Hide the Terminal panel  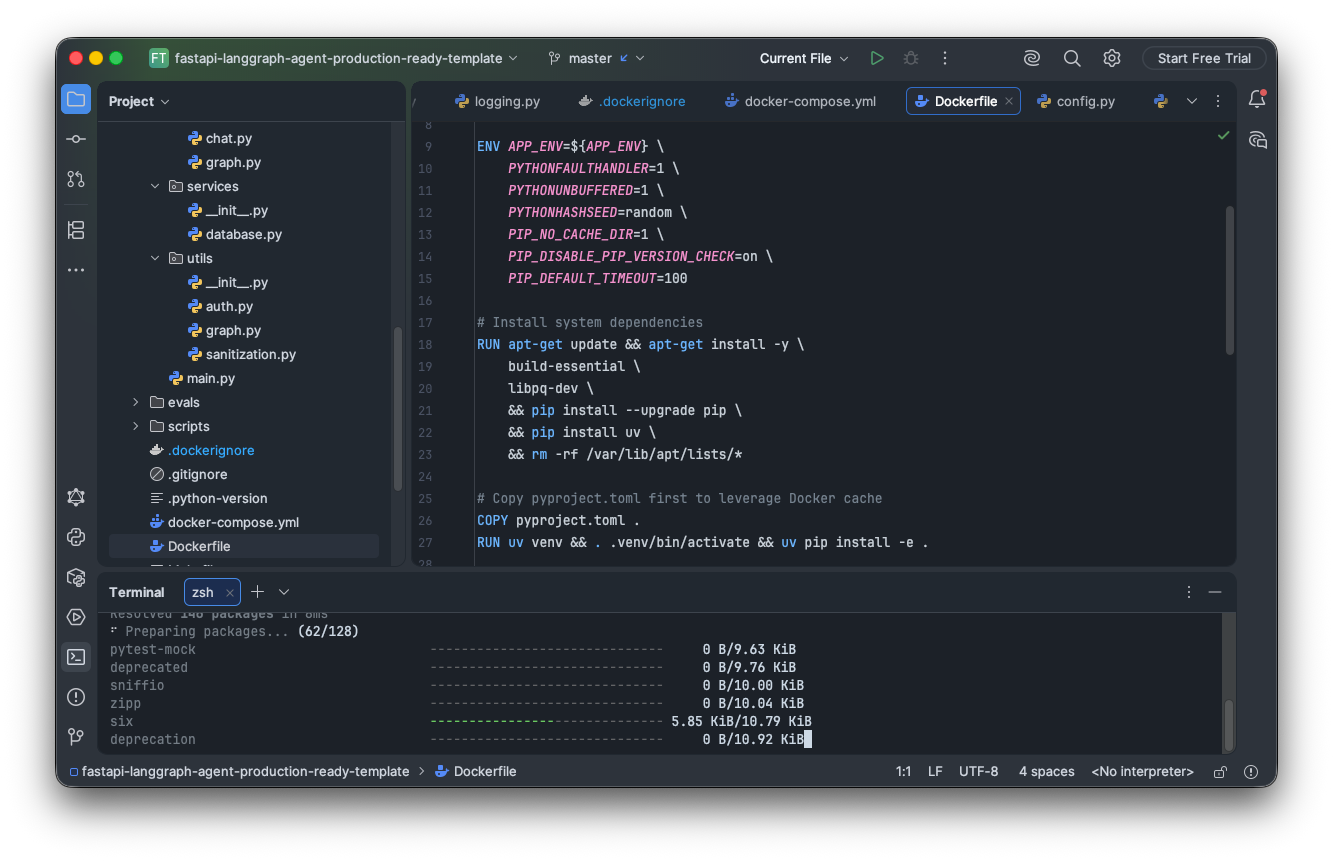tap(1215, 592)
